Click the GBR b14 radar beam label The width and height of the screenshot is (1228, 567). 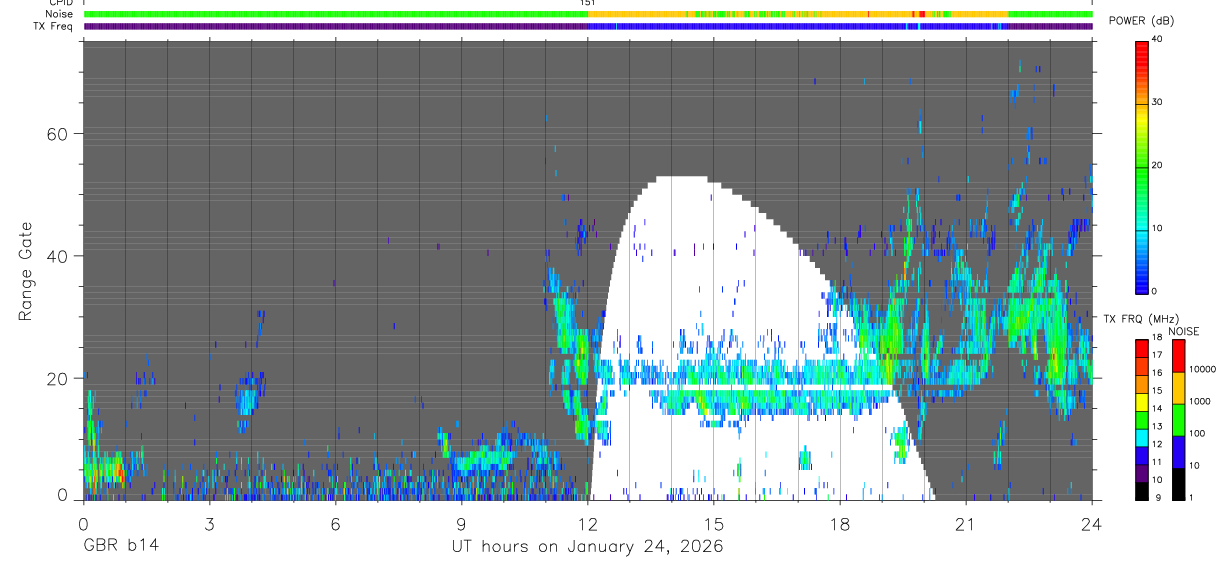pyautogui.click(x=119, y=546)
